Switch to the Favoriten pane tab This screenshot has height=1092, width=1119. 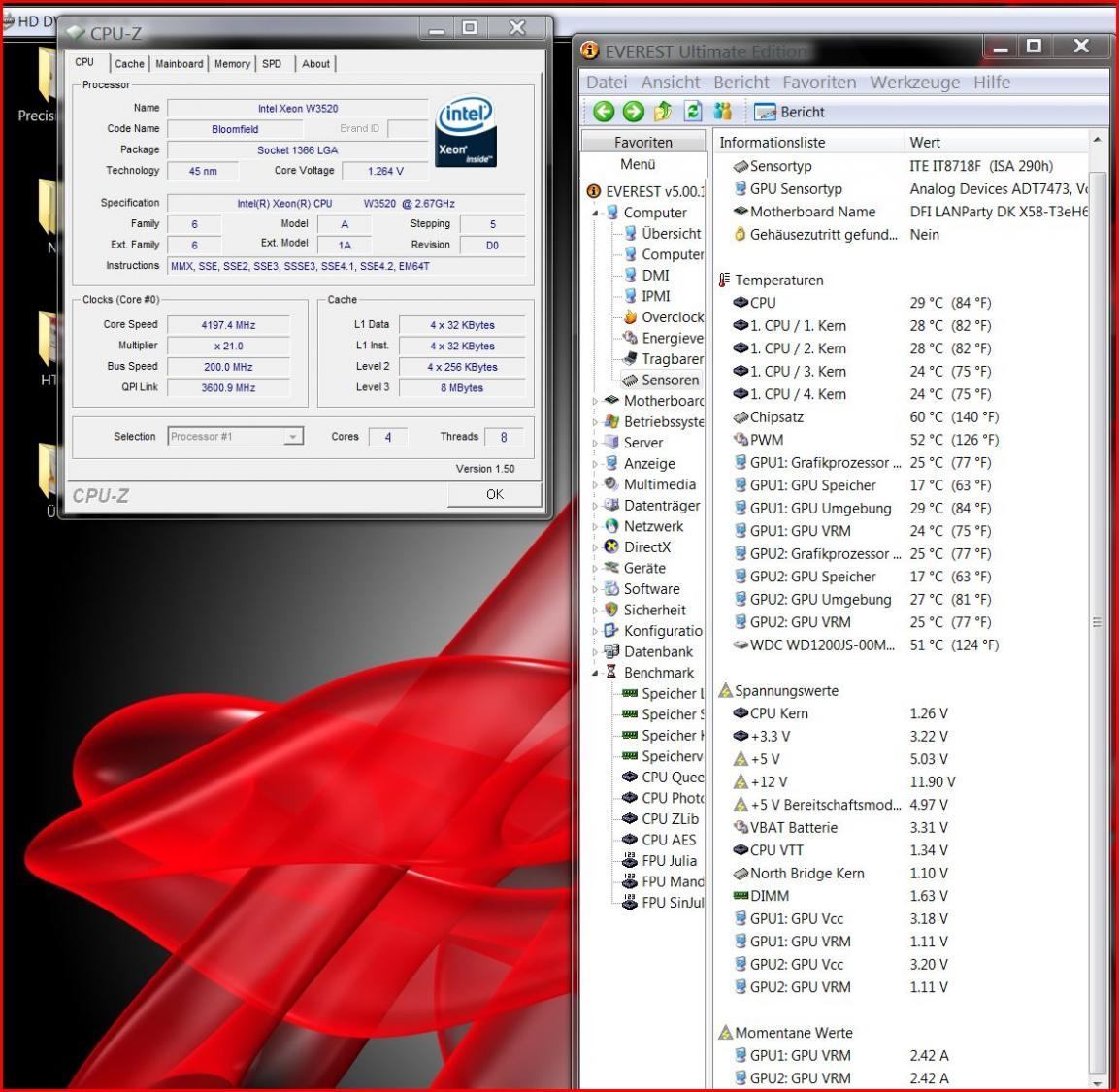tap(643, 142)
